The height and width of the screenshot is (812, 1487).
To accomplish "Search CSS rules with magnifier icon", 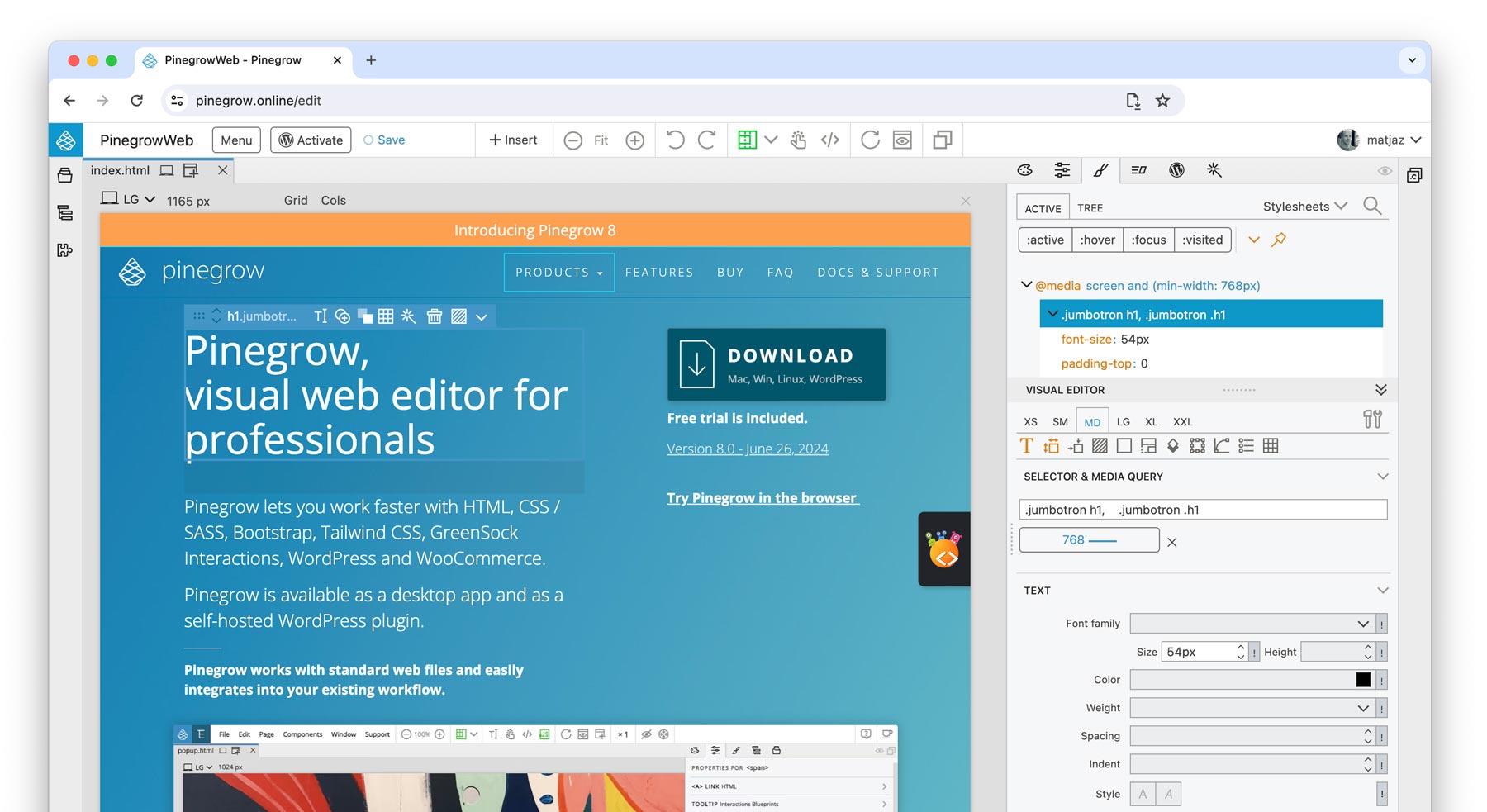I will [1372, 206].
